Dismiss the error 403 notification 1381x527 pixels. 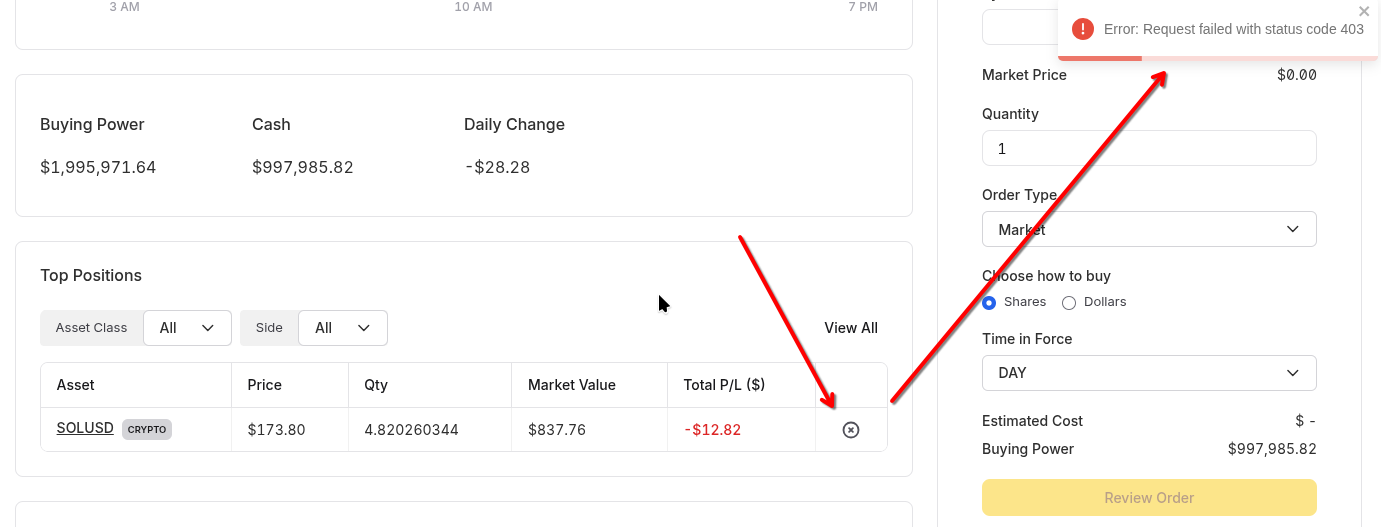tap(1364, 11)
